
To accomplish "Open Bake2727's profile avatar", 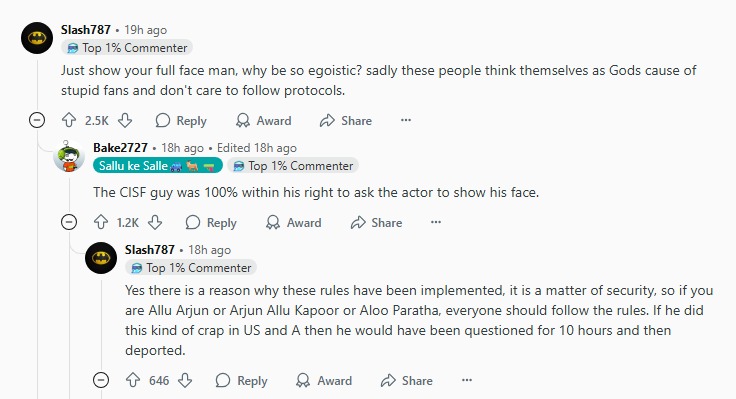I will [69, 156].
